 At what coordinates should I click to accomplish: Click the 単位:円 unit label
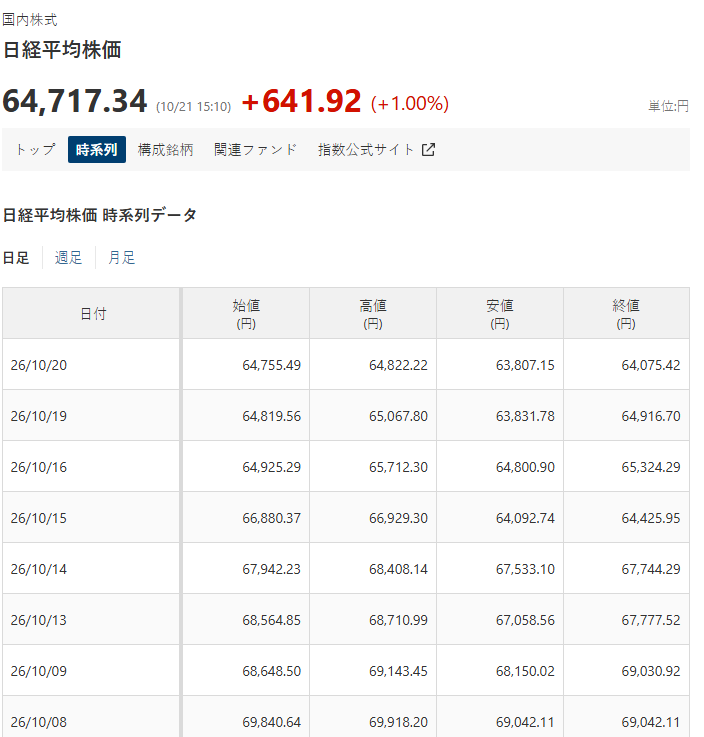pyautogui.click(x=668, y=106)
